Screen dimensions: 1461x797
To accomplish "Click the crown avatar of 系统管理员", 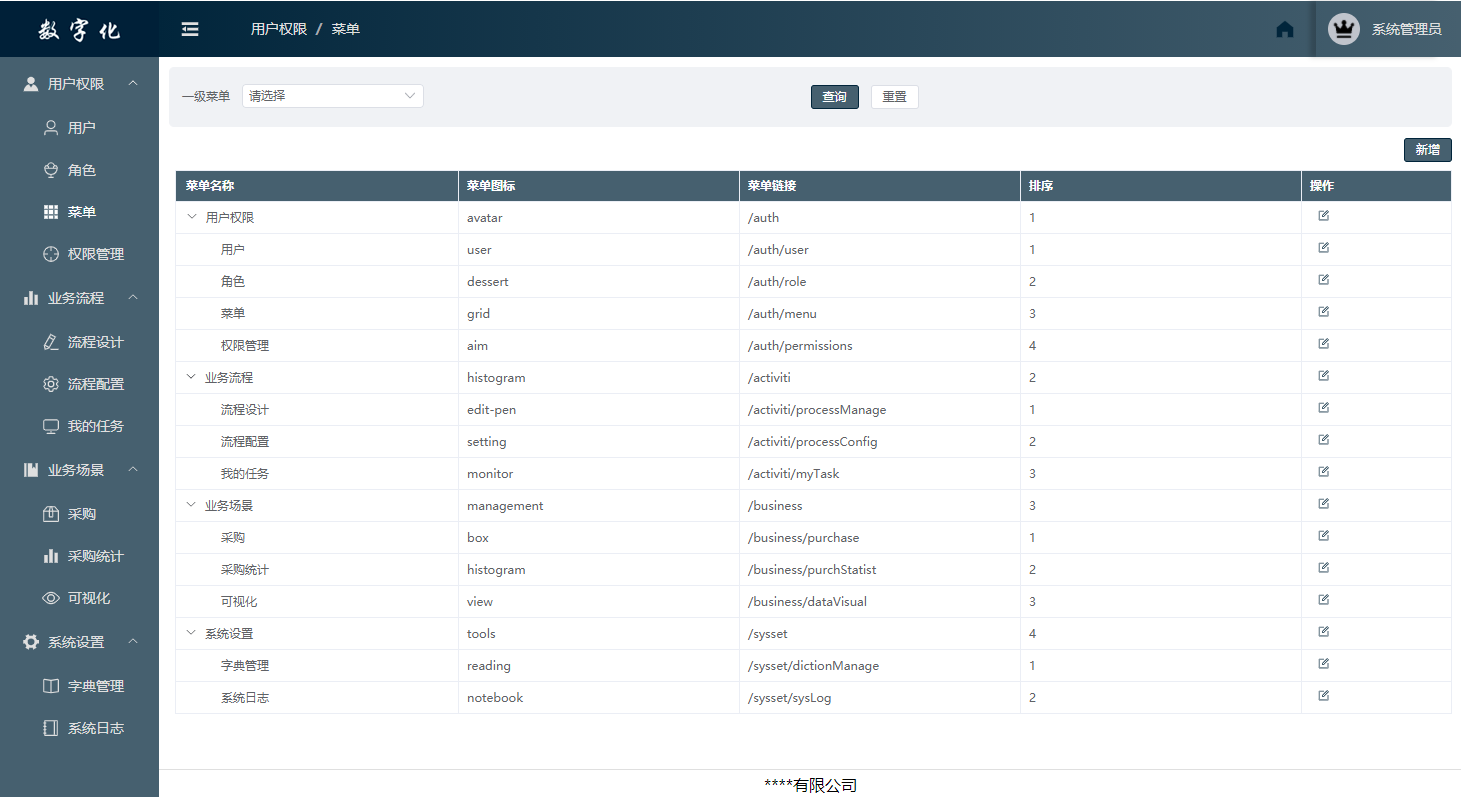I will pyautogui.click(x=1343, y=29).
